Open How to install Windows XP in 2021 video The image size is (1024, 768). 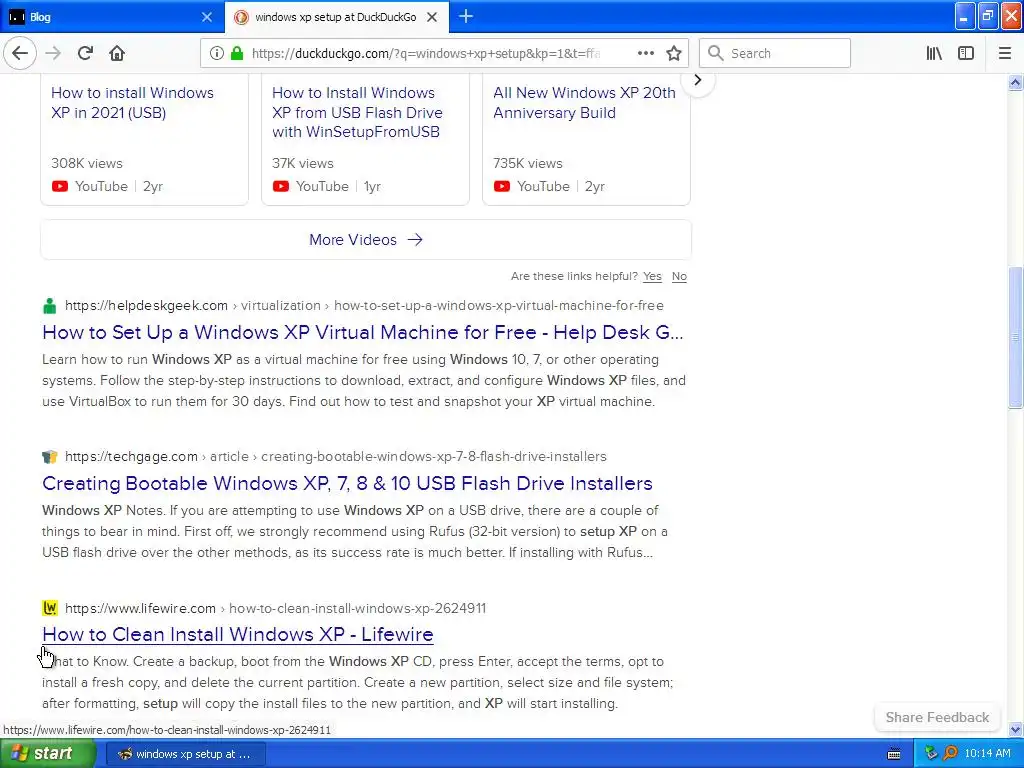pyautogui.click(x=133, y=103)
